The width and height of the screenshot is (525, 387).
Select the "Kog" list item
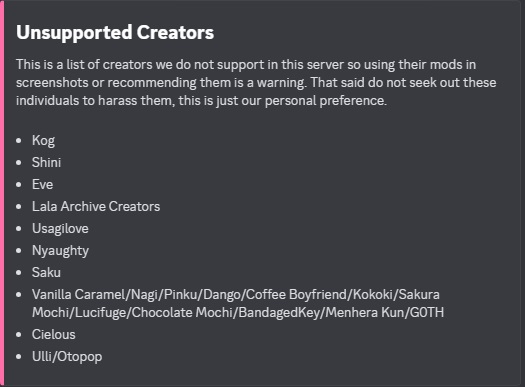(43, 141)
